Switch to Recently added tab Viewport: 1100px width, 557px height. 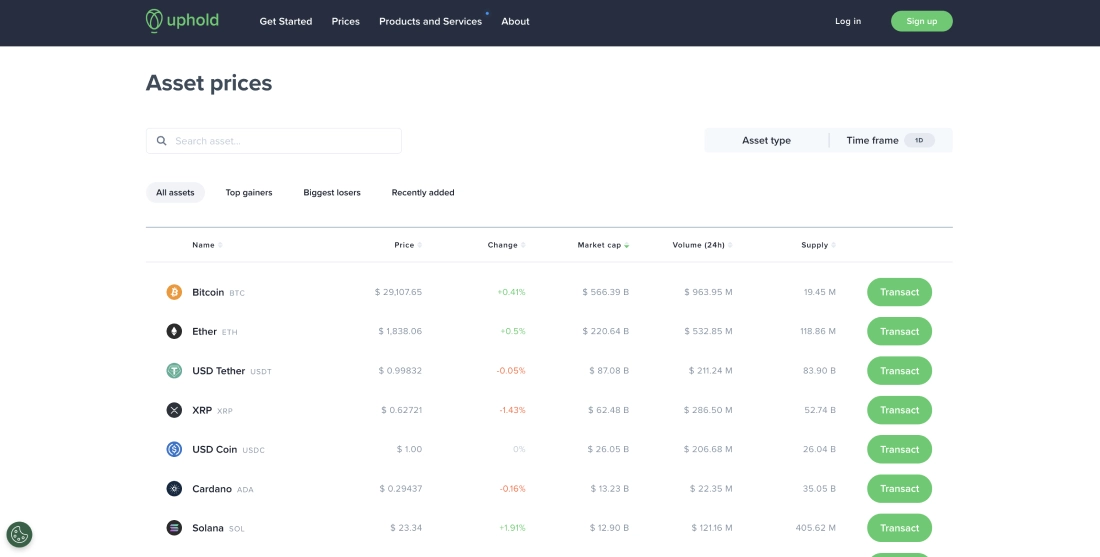423,192
